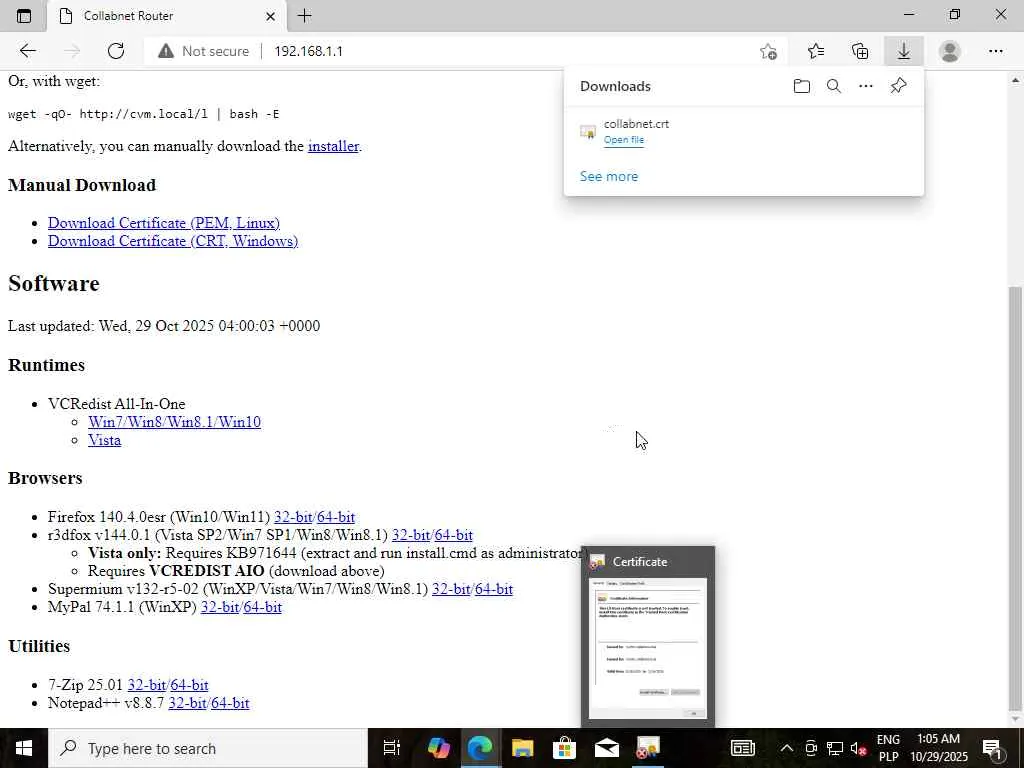Open News and interests taskbar widget
1024x768 pixels.
point(743,748)
